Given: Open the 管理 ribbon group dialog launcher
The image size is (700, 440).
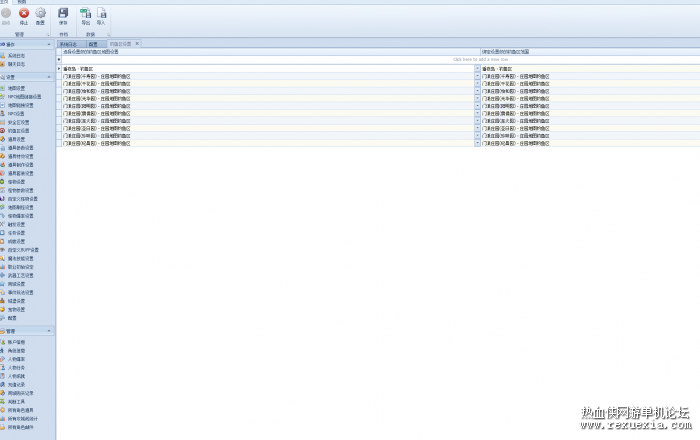Looking at the screenshot, I should 48,34.
